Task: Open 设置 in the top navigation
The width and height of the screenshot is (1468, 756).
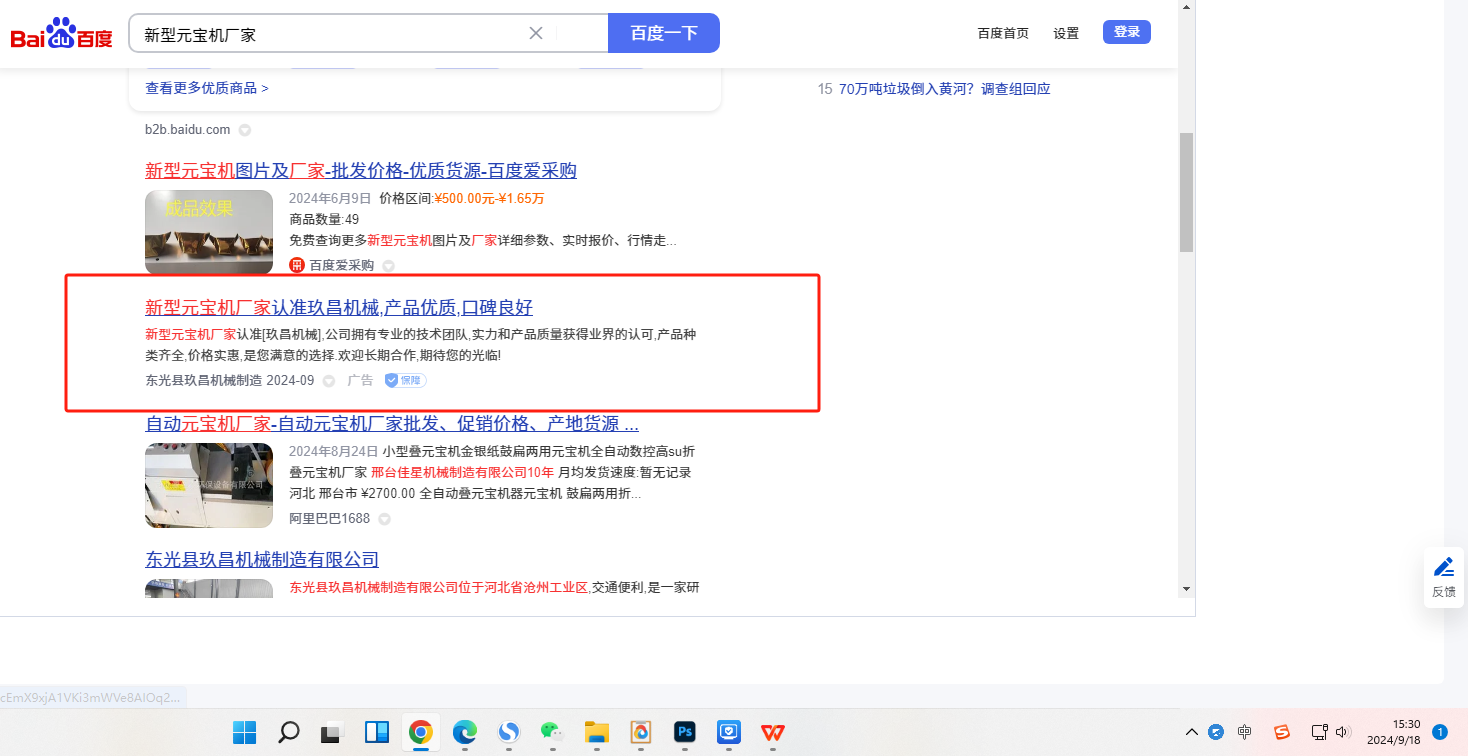Action: pyautogui.click(x=1066, y=33)
